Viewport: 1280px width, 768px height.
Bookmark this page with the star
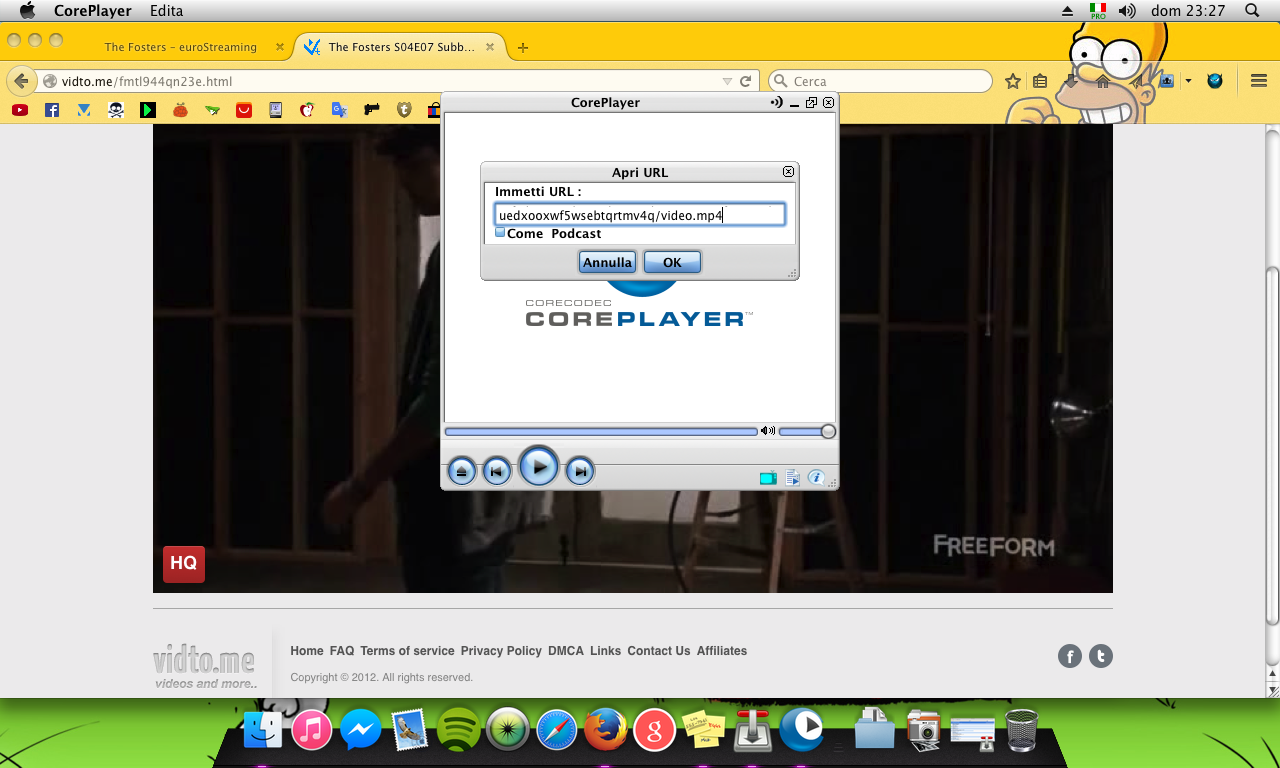1013,81
